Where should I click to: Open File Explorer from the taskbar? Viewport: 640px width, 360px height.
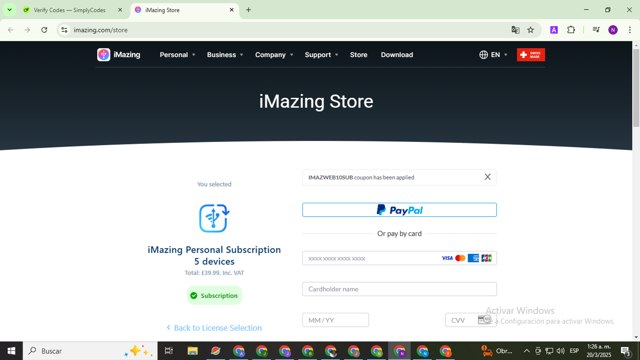click(193, 351)
